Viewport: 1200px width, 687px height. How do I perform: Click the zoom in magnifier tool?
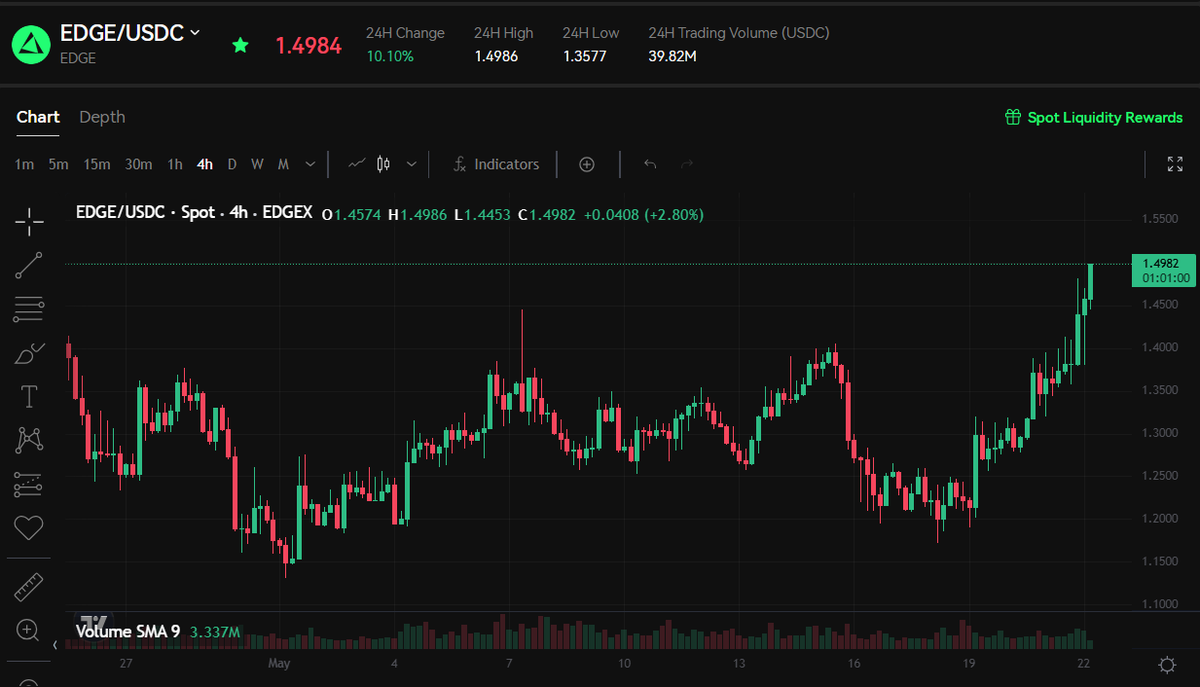coord(29,630)
